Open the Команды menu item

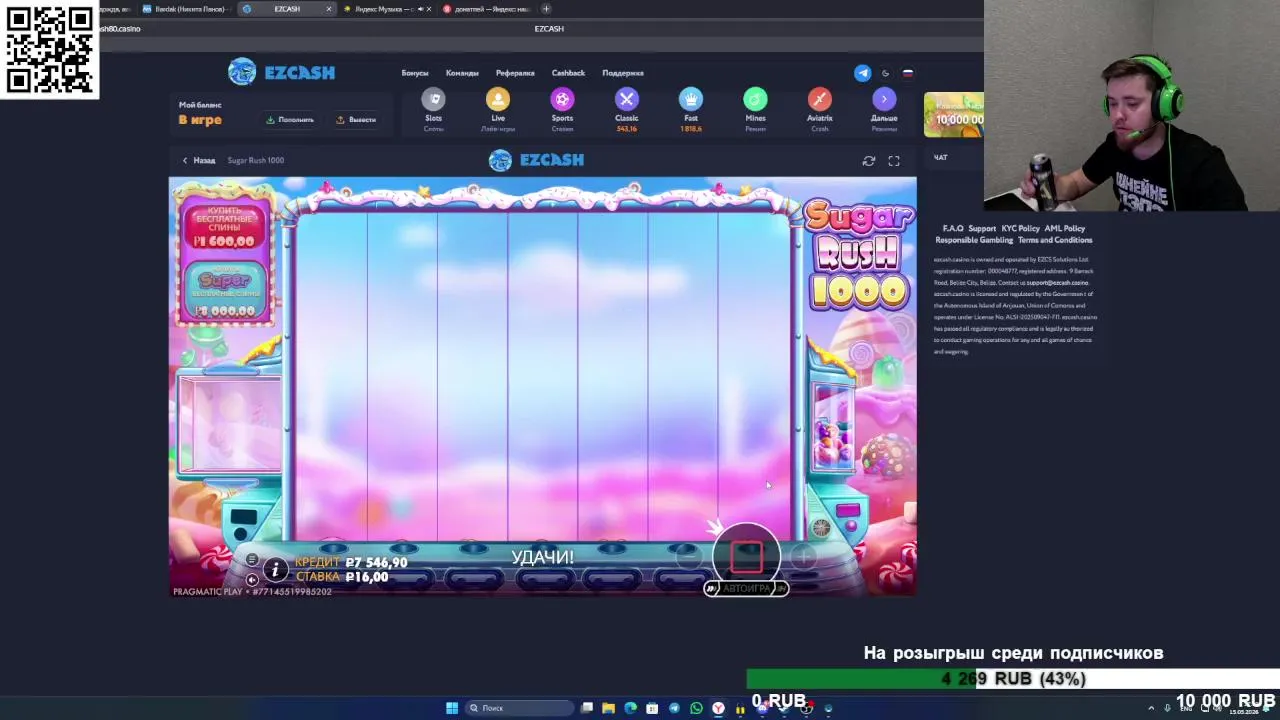tap(462, 73)
